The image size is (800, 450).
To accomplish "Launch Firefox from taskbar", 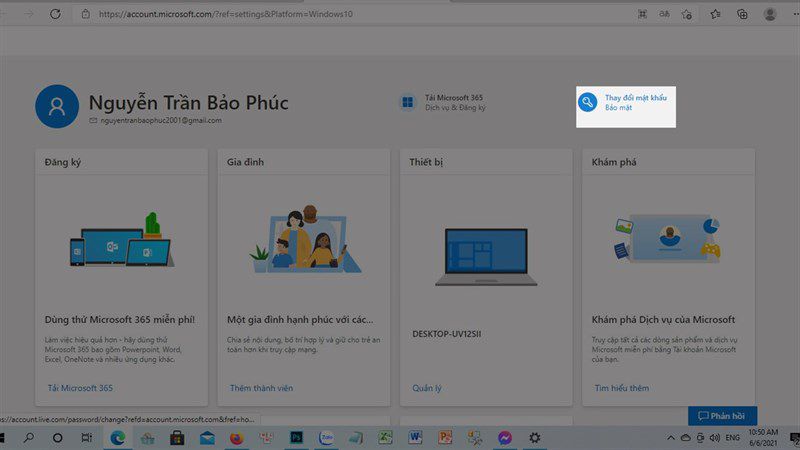I will (x=237, y=438).
